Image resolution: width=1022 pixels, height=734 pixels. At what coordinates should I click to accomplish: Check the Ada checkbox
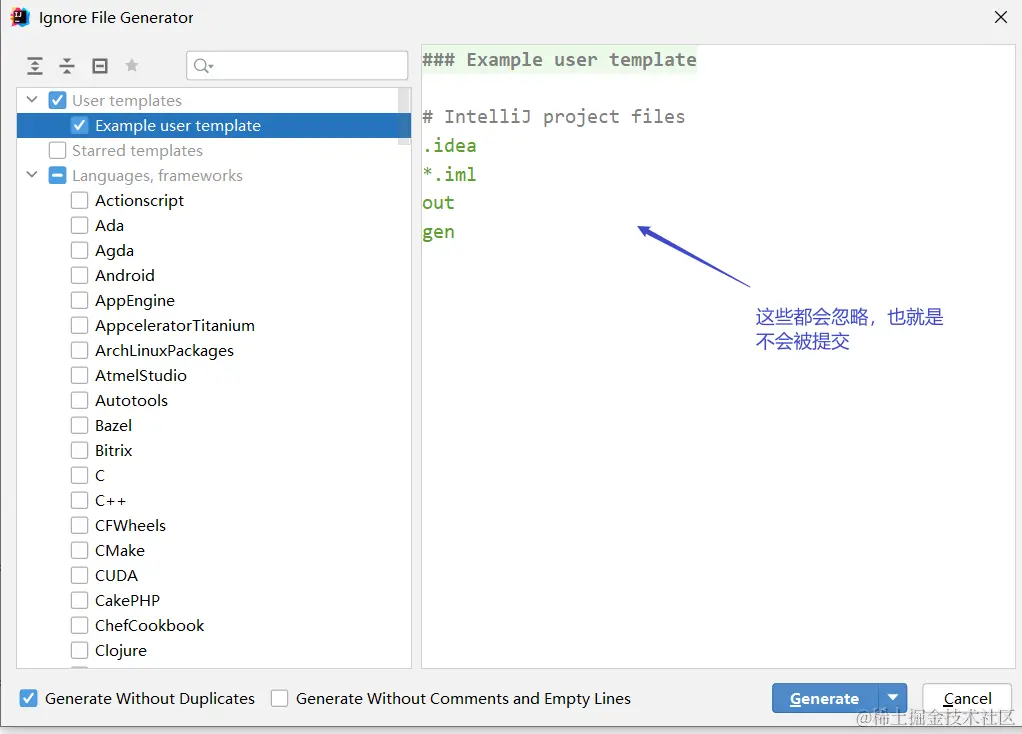80,226
